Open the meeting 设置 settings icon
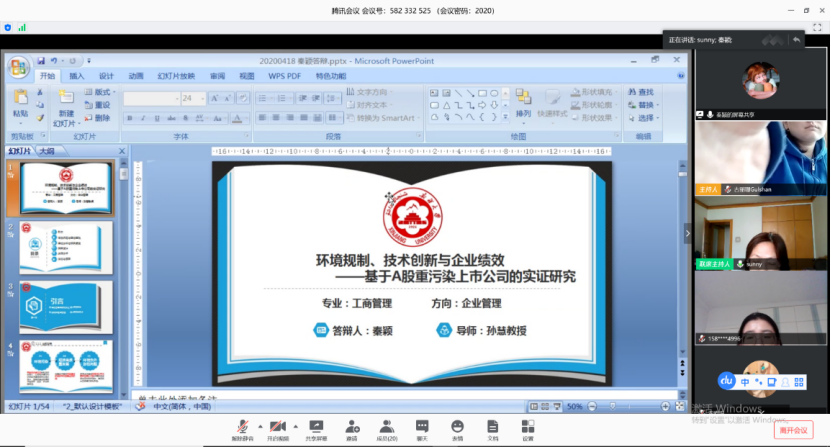This screenshot has height=448, width=831. point(528,430)
